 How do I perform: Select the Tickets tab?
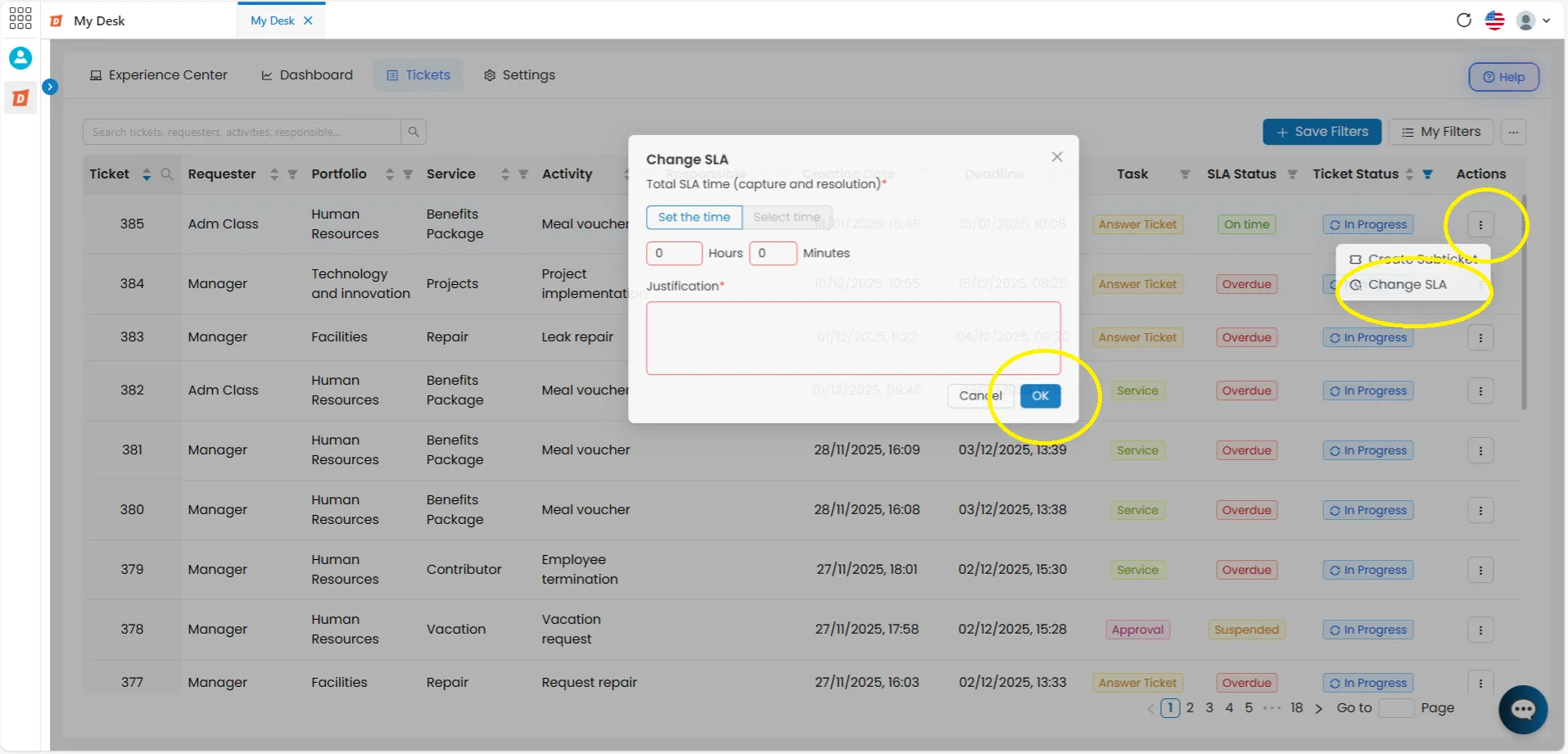click(x=418, y=75)
